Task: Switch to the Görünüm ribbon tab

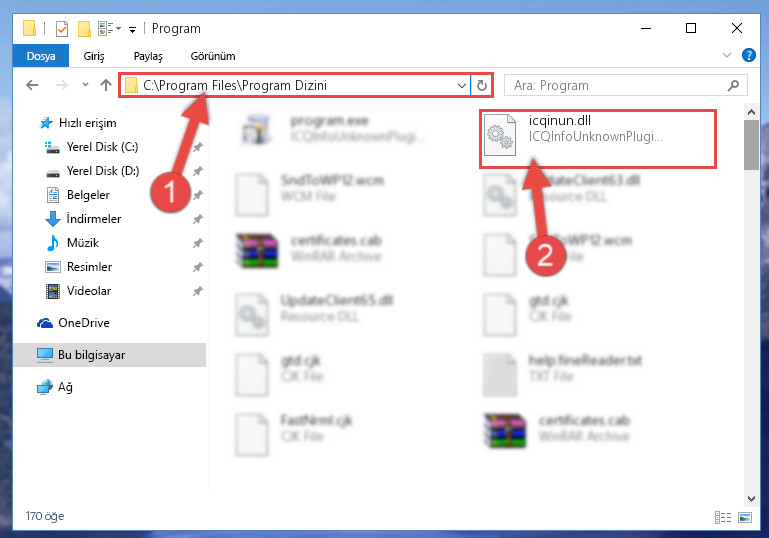Action: click(213, 56)
